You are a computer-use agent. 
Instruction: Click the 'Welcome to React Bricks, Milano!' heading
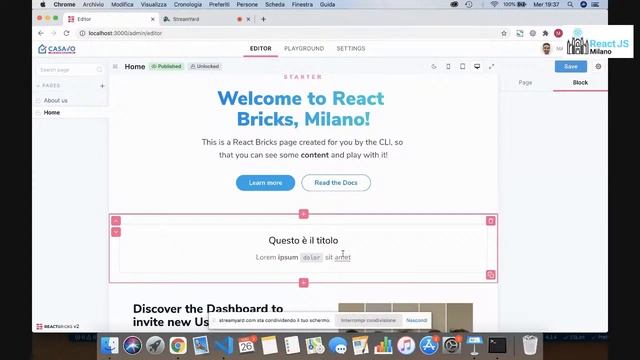(301, 109)
